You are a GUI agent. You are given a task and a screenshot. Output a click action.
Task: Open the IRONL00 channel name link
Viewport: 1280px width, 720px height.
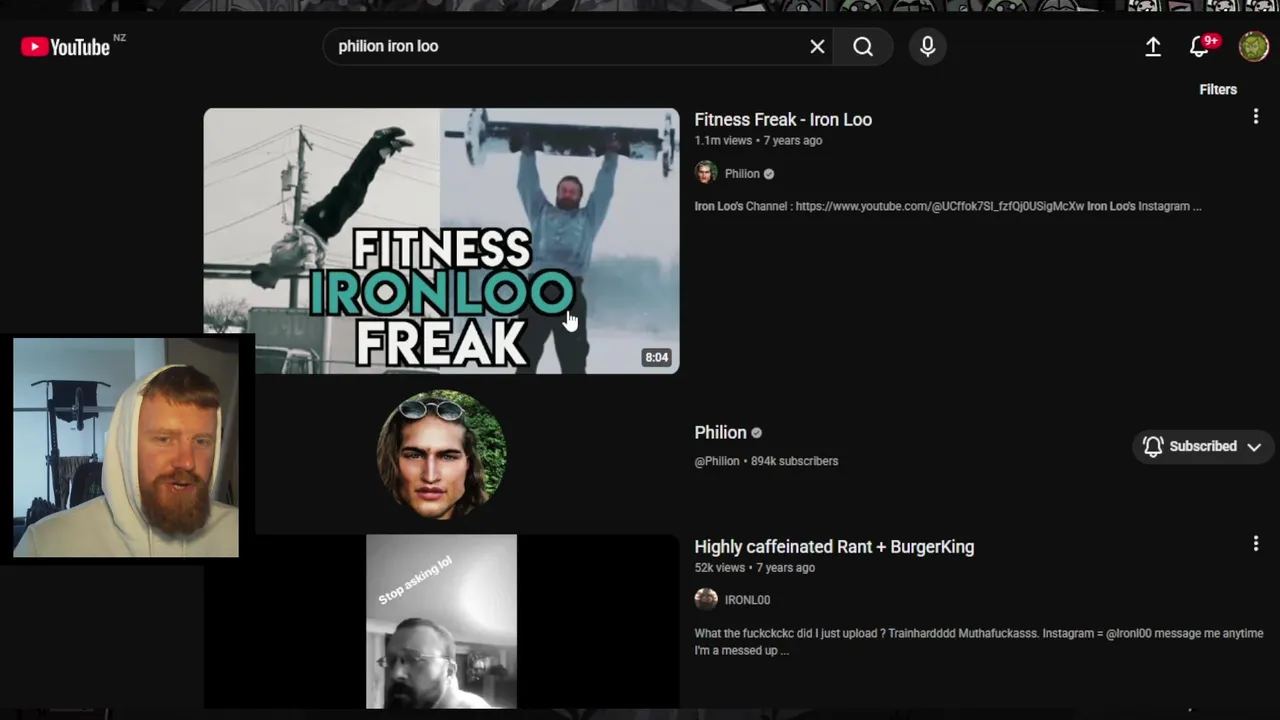click(x=747, y=600)
